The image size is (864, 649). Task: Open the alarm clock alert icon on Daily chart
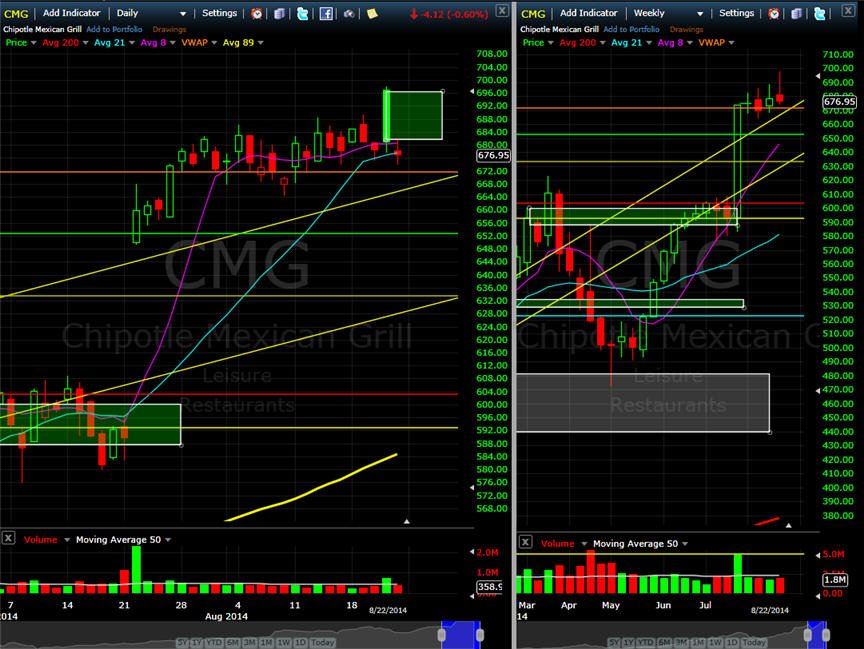(256, 13)
